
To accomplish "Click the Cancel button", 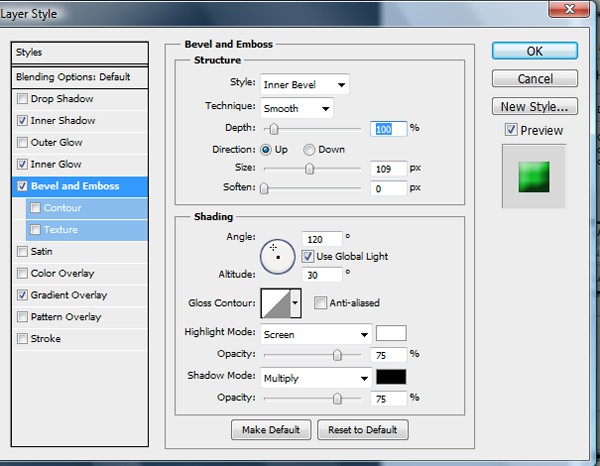I will pos(535,78).
